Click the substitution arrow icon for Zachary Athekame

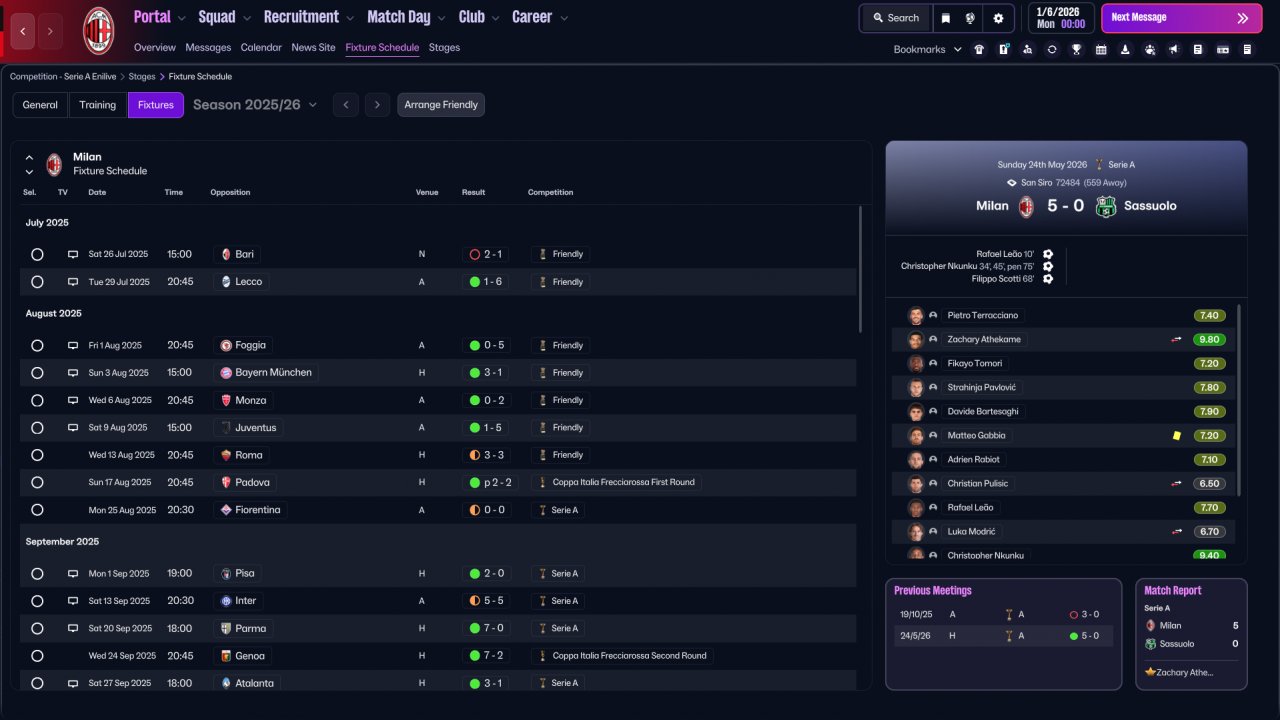1177,340
